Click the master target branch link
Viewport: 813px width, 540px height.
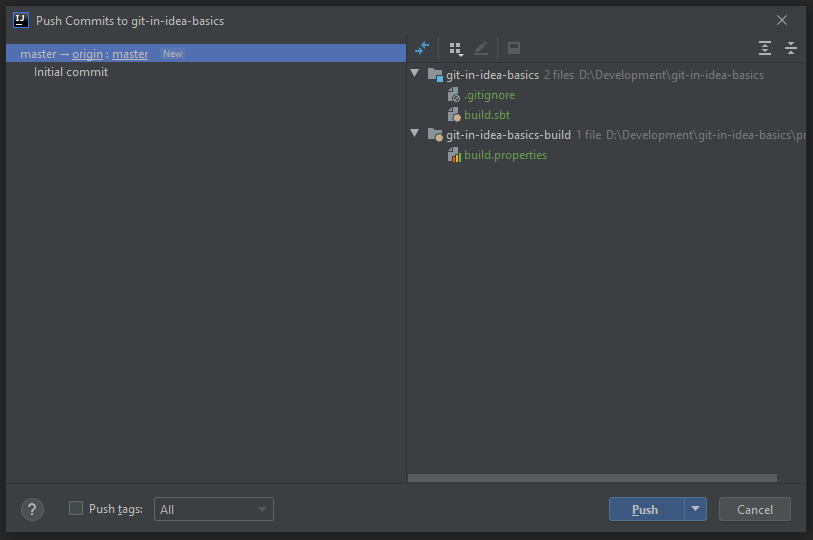click(x=130, y=54)
